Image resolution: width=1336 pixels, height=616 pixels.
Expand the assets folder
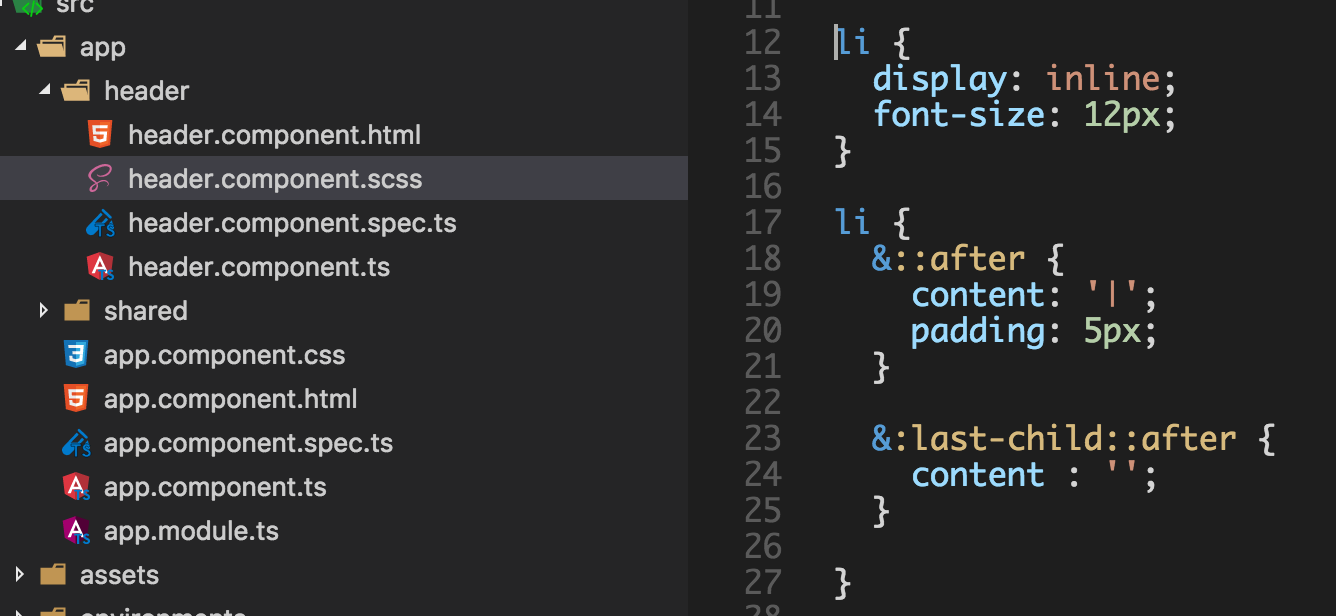18,574
